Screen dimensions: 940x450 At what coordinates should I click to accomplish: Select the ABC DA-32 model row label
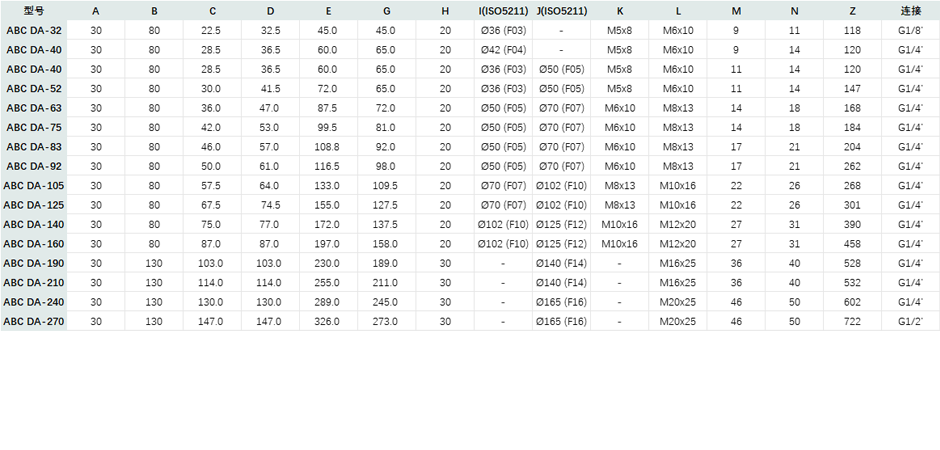(33, 31)
